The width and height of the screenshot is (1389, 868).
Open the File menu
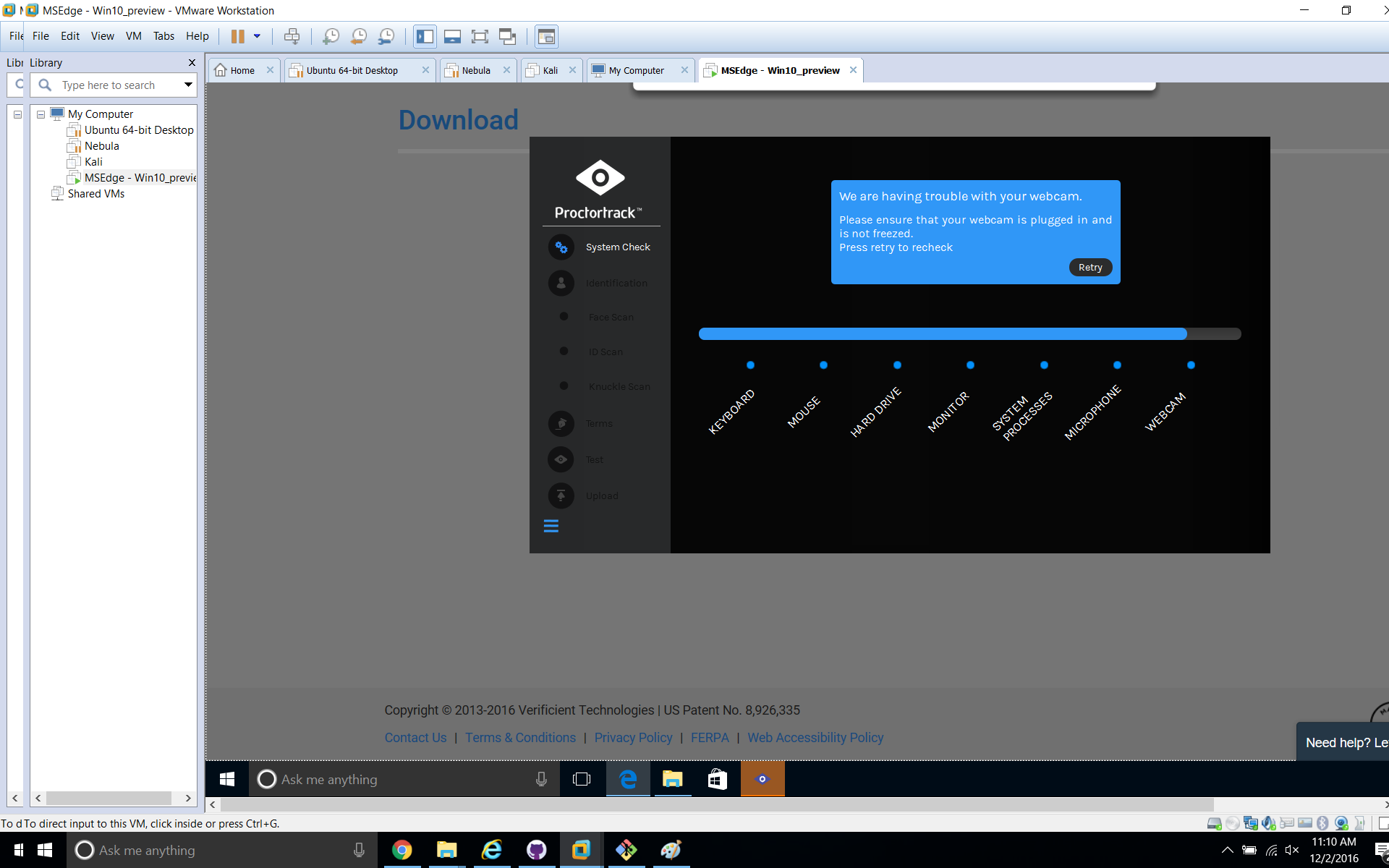(x=41, y=36)
